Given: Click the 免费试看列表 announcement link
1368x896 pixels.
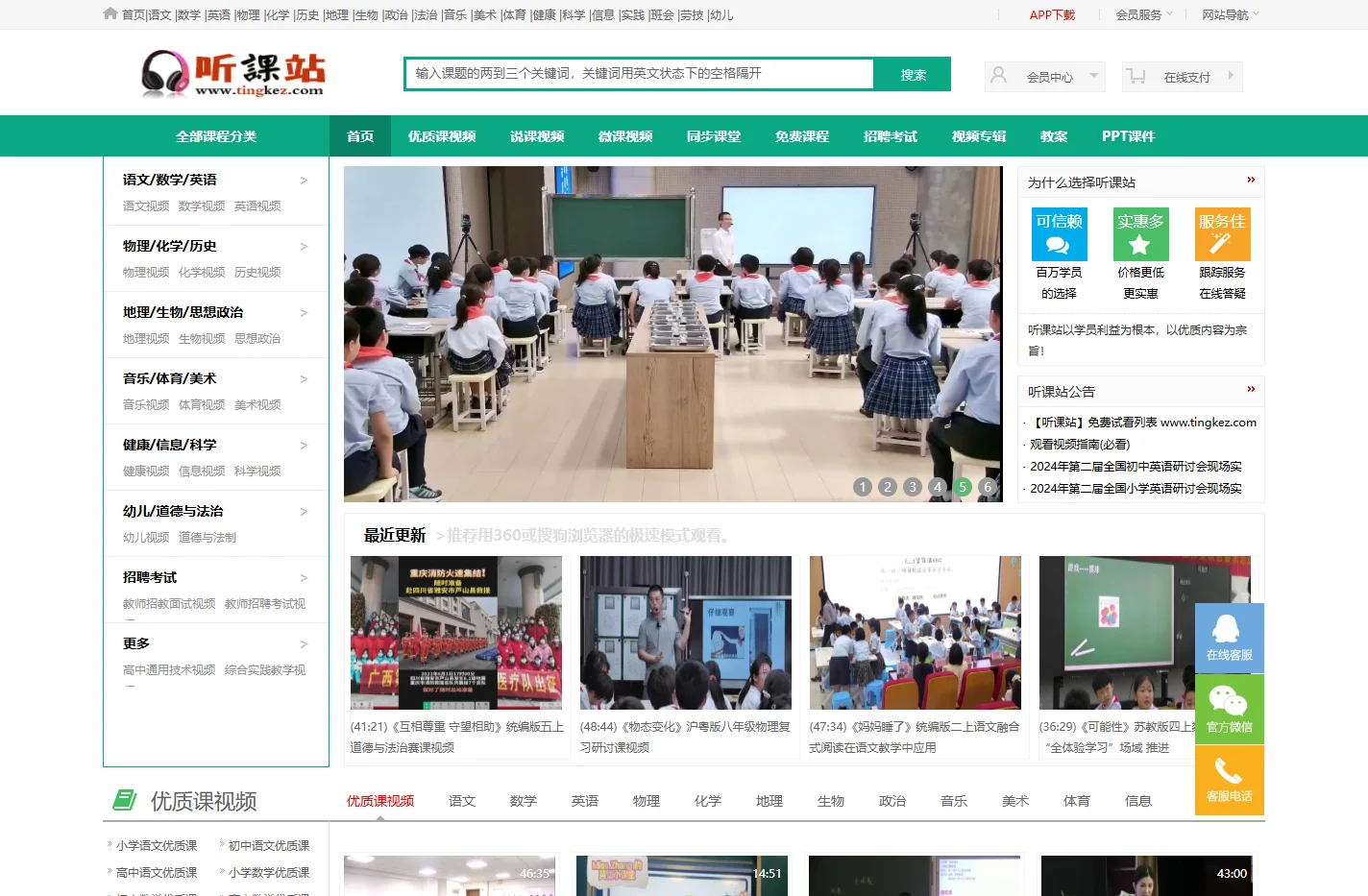Looking at the screenshot, I should (1143, 423).
